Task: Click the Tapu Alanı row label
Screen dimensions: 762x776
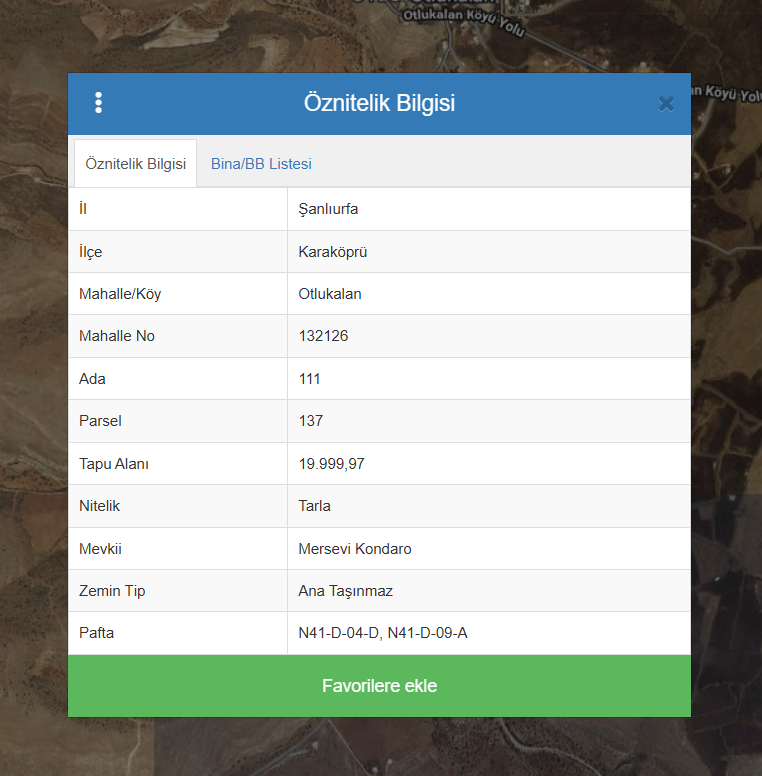Action: click(x=114, y=464)
